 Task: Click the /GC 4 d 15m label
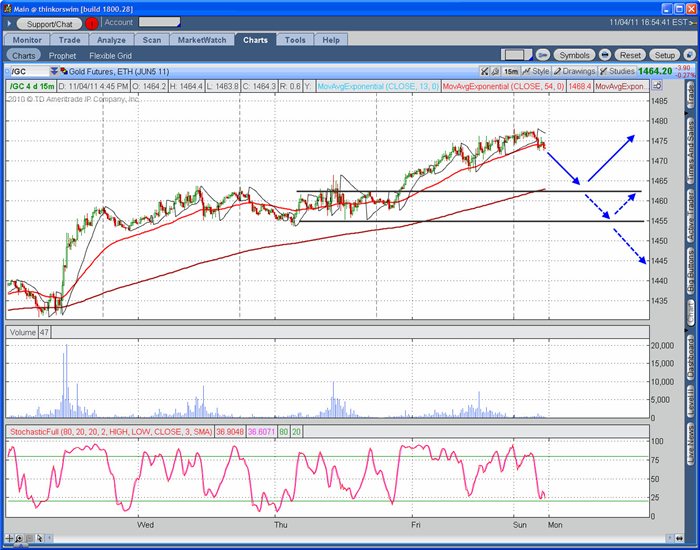point(32,86)
